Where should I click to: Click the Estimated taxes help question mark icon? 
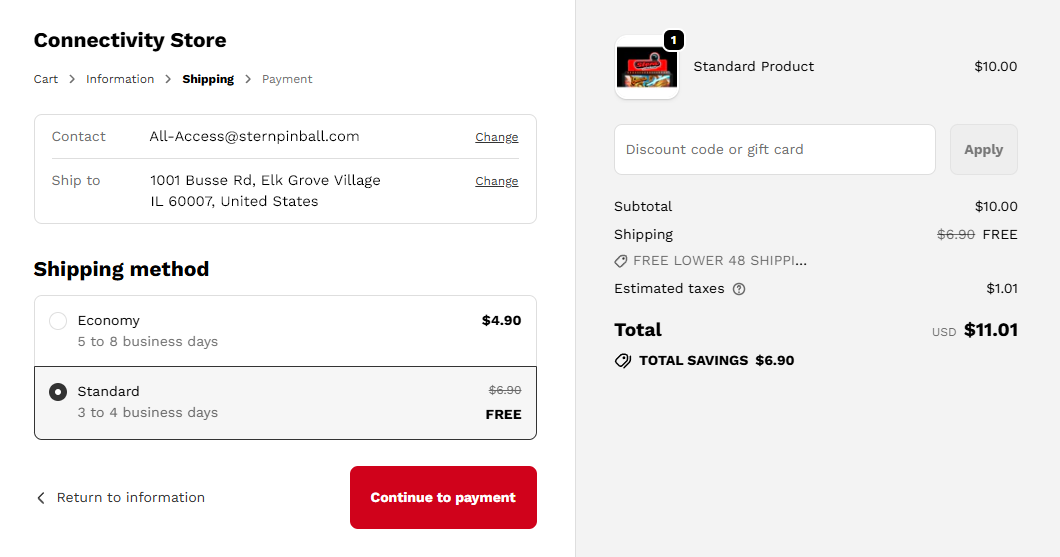pyautogui.click(x=739, y=289)
